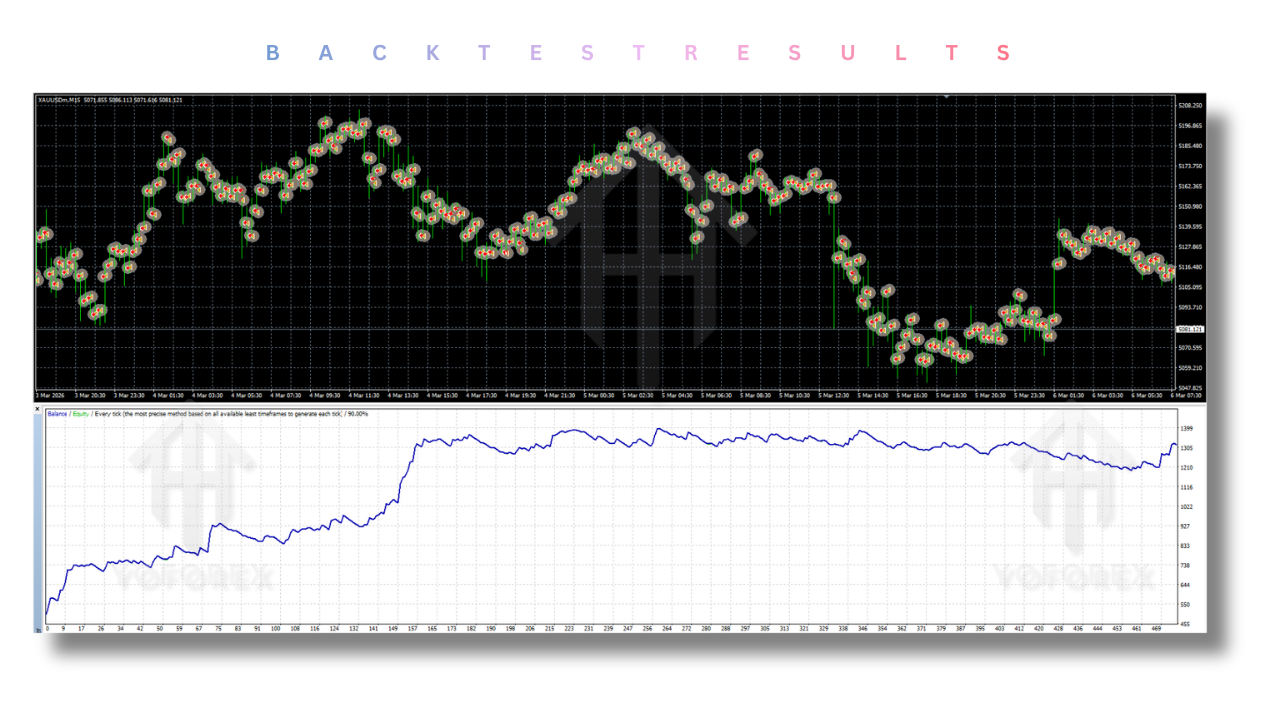Image resolution: width=1280 pixels, height=720 pixels.
Task: Click the 3 Mar 2026 time axis label
Action: click(50, 395)
